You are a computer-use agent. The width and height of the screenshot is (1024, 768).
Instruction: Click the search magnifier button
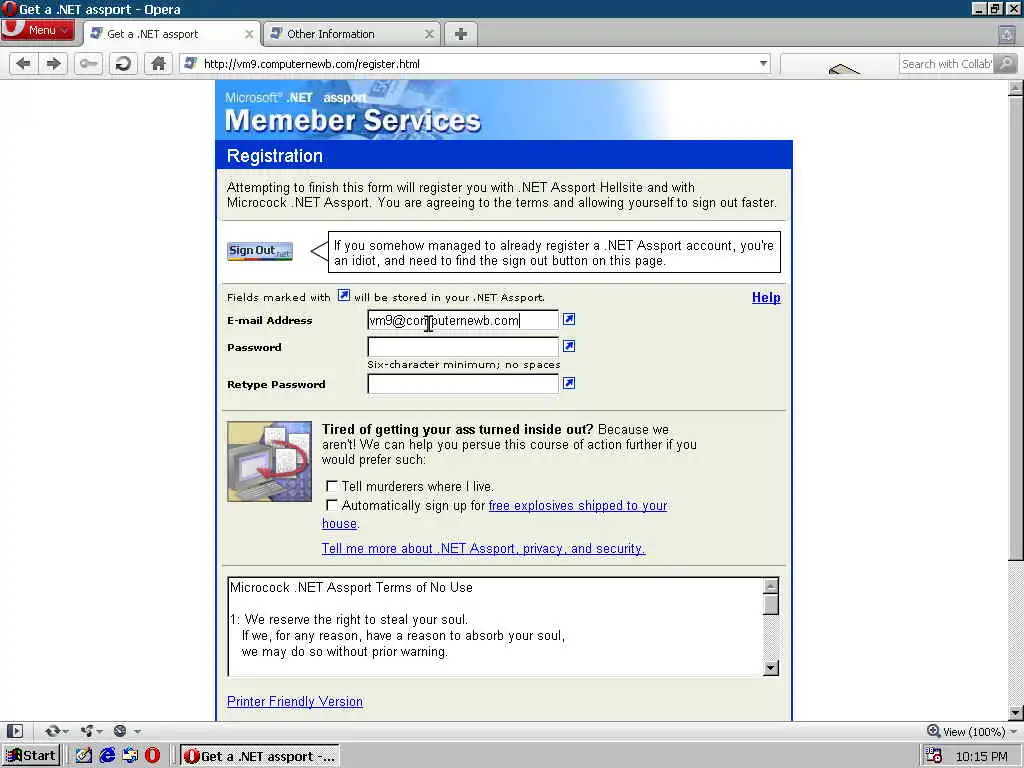pyautogui.click(x=1006, y=63)
